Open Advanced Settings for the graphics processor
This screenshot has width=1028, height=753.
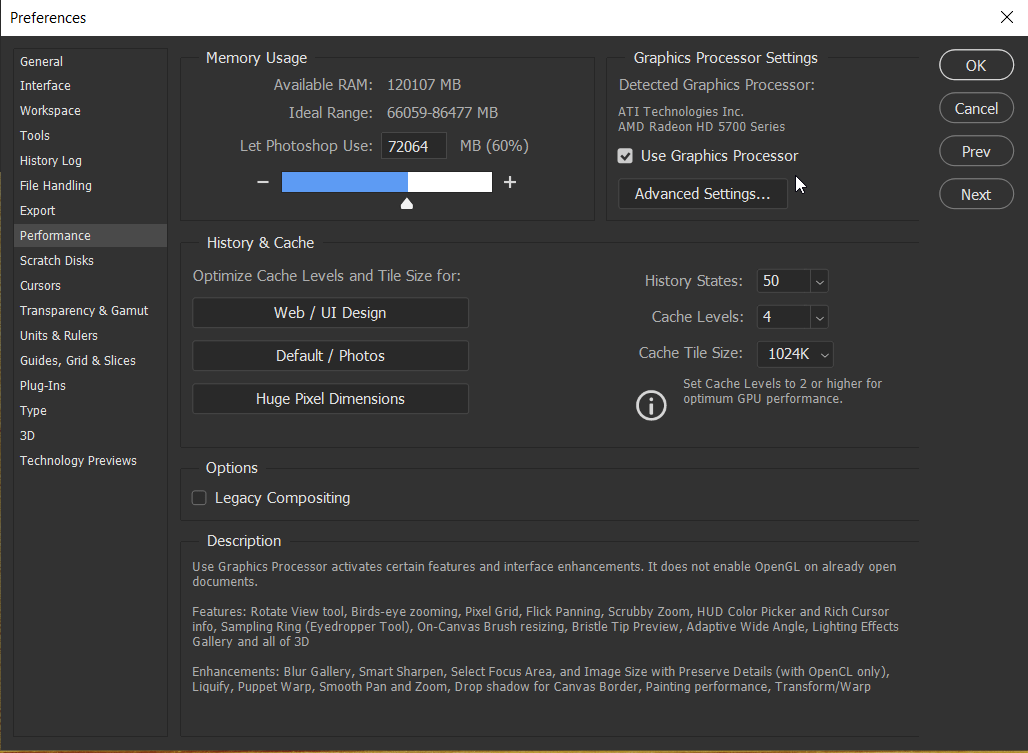click(702, 194)
